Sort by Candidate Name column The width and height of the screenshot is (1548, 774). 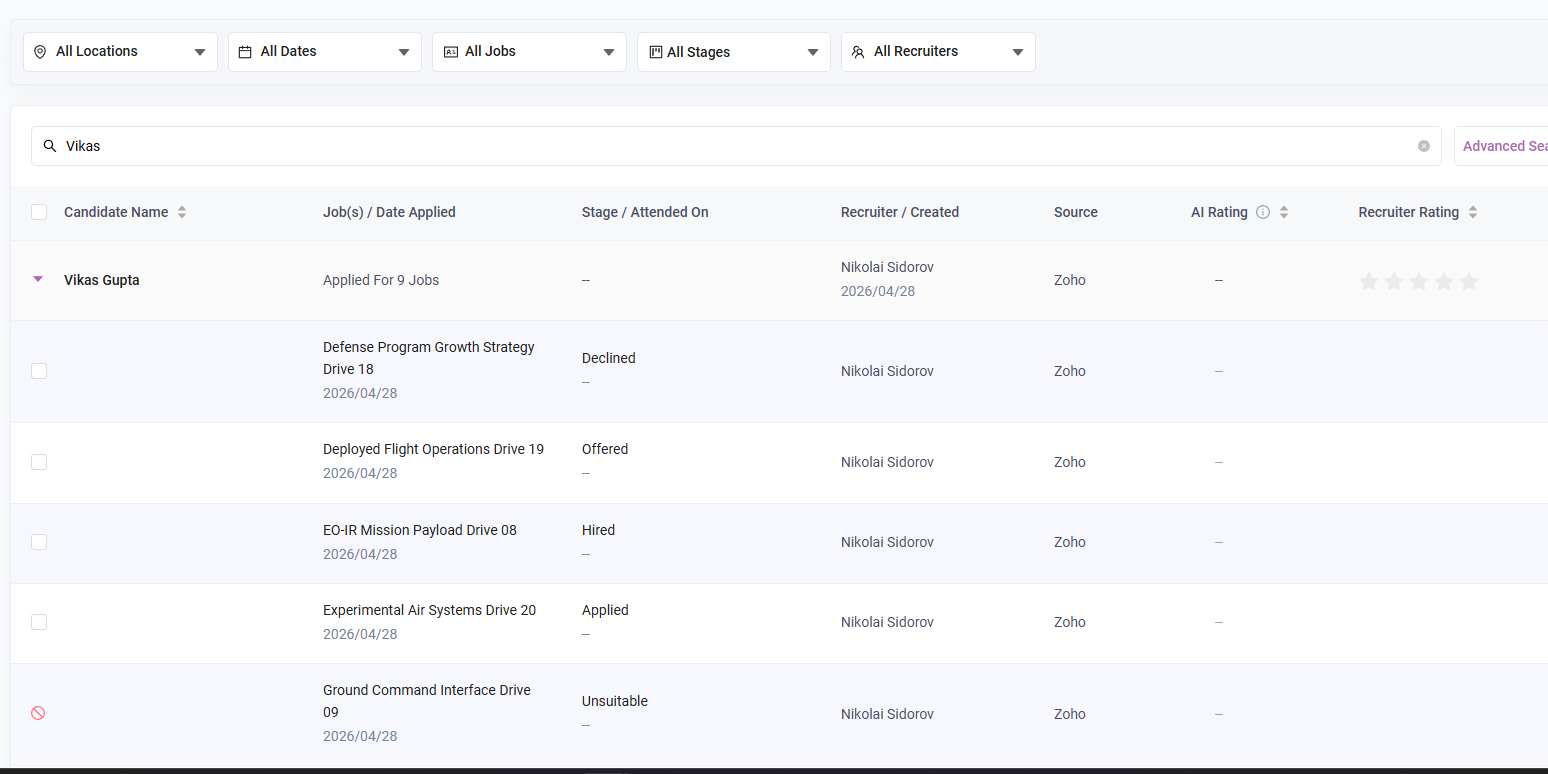coord(182,212)
